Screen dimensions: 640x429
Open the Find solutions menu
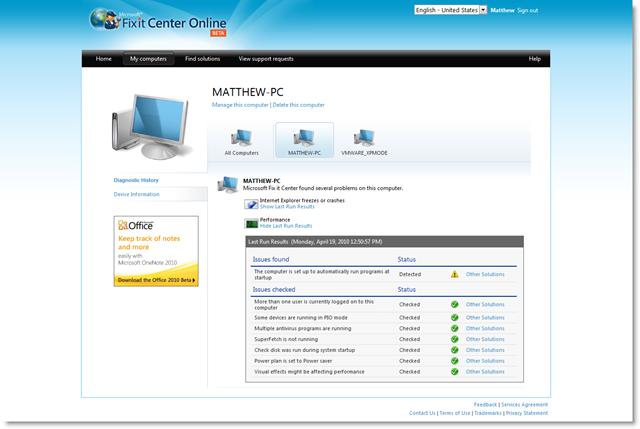[202, 59]
